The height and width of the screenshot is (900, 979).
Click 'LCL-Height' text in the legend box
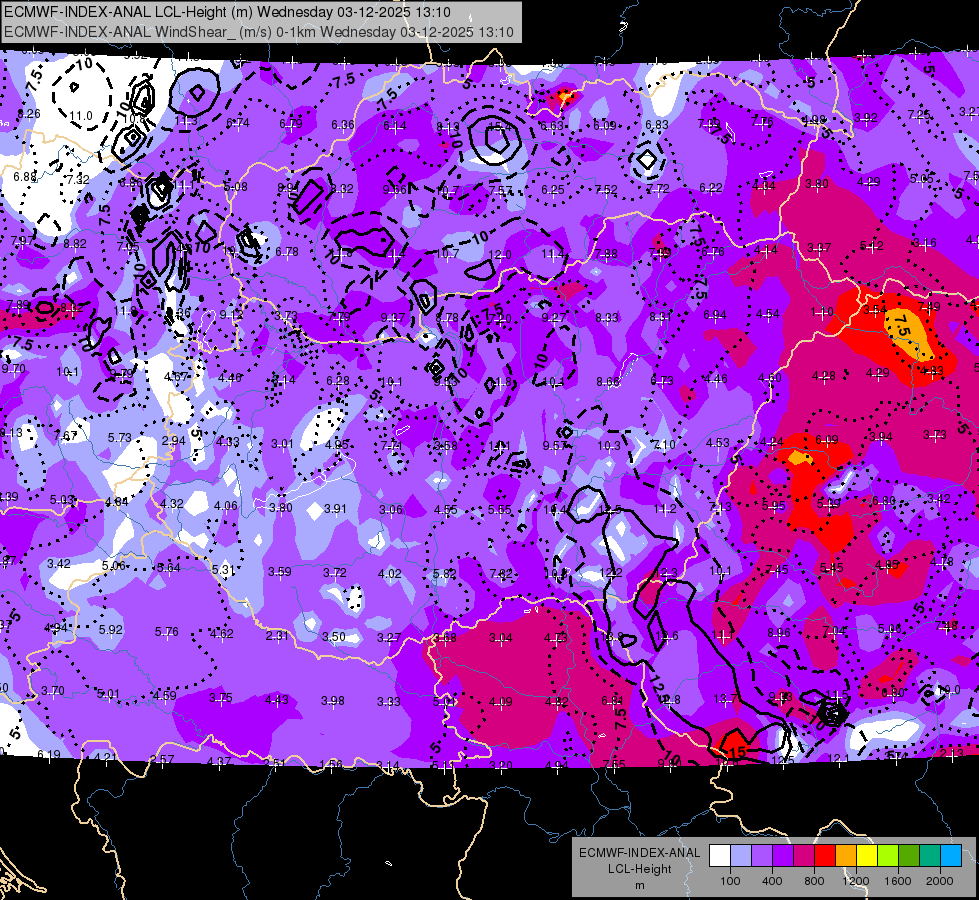[640, 869]
